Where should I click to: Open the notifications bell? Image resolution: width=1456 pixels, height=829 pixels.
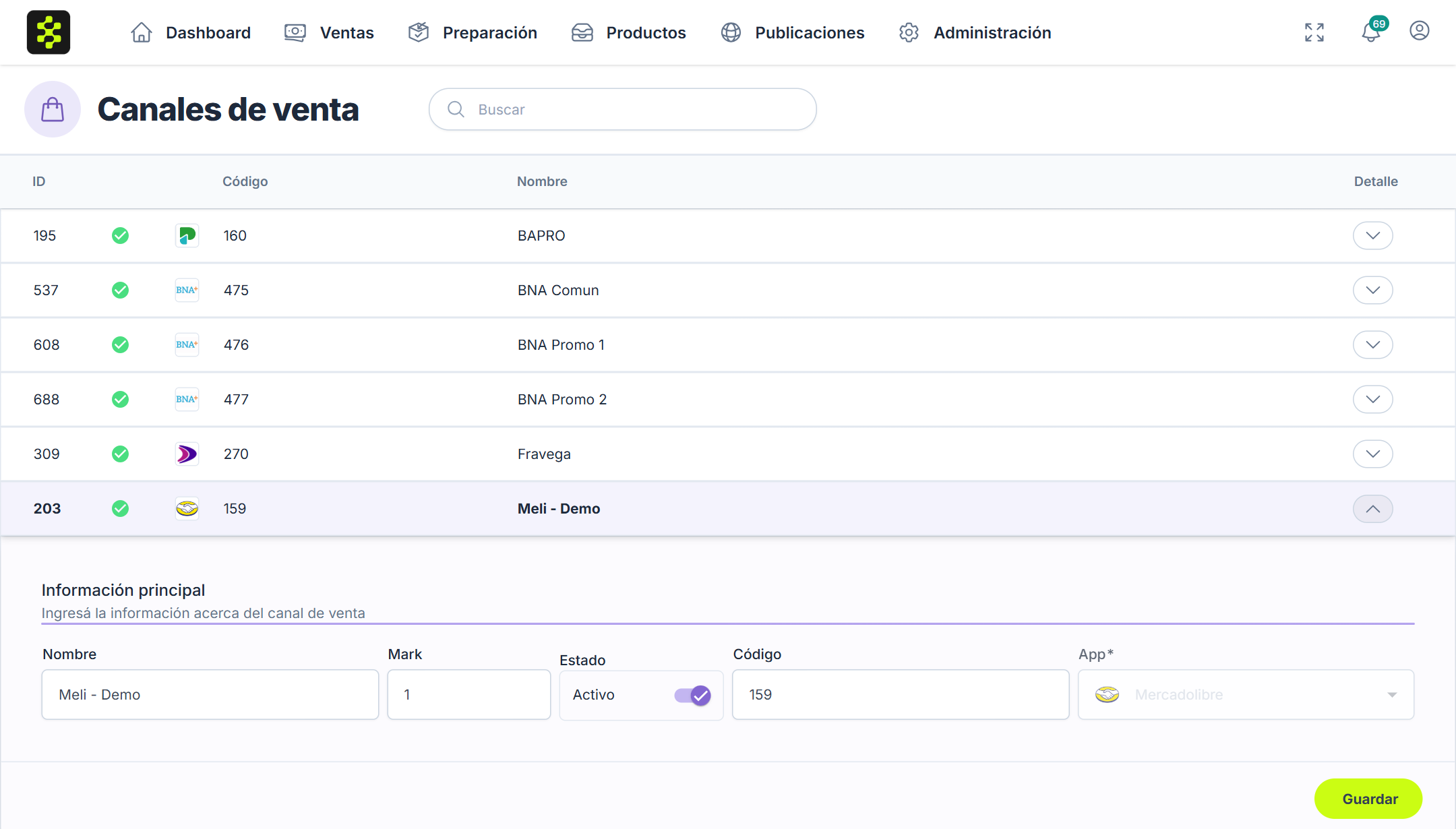click(1371, 32)
